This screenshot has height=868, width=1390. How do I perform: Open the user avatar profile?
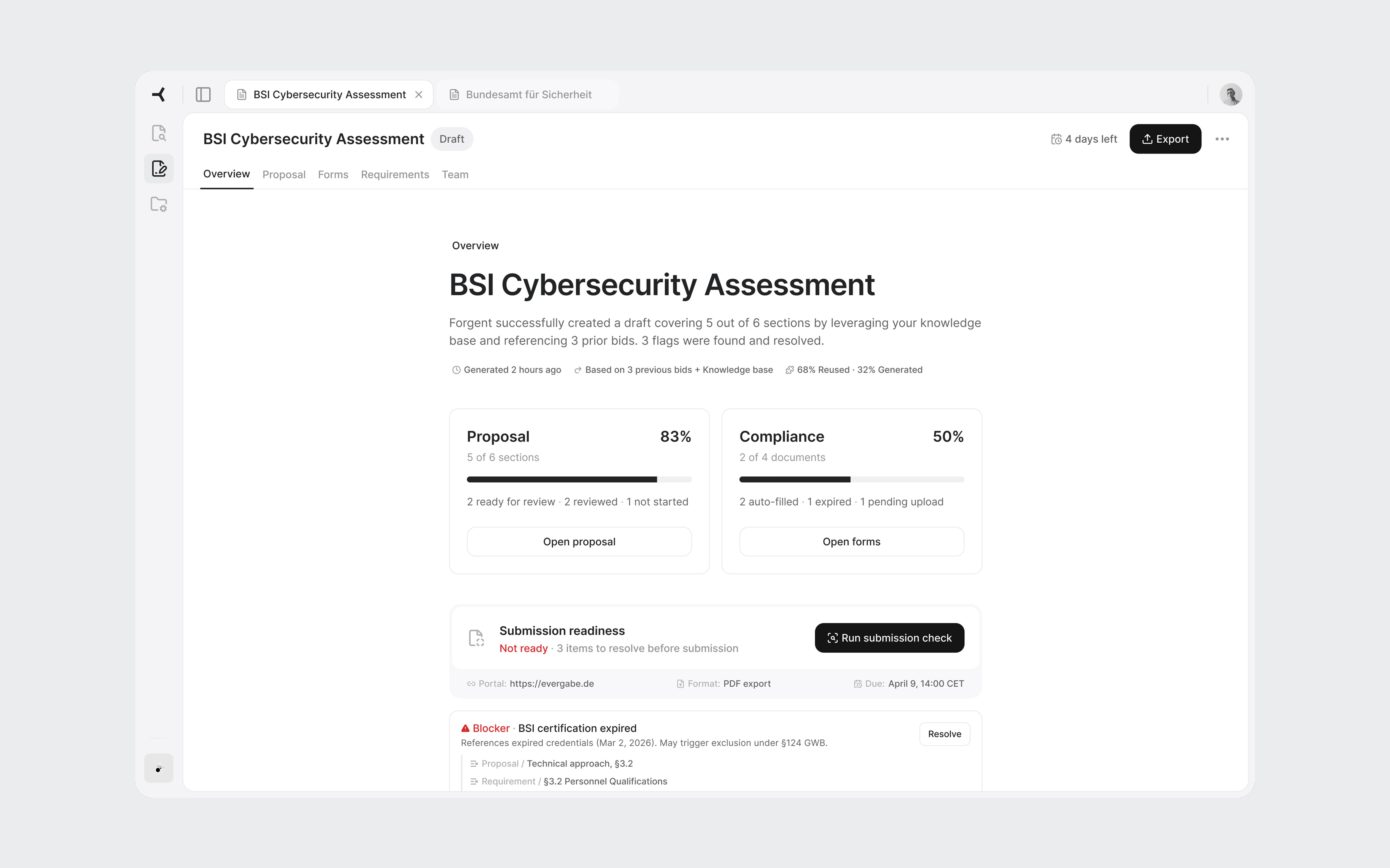pos(1230,94)
